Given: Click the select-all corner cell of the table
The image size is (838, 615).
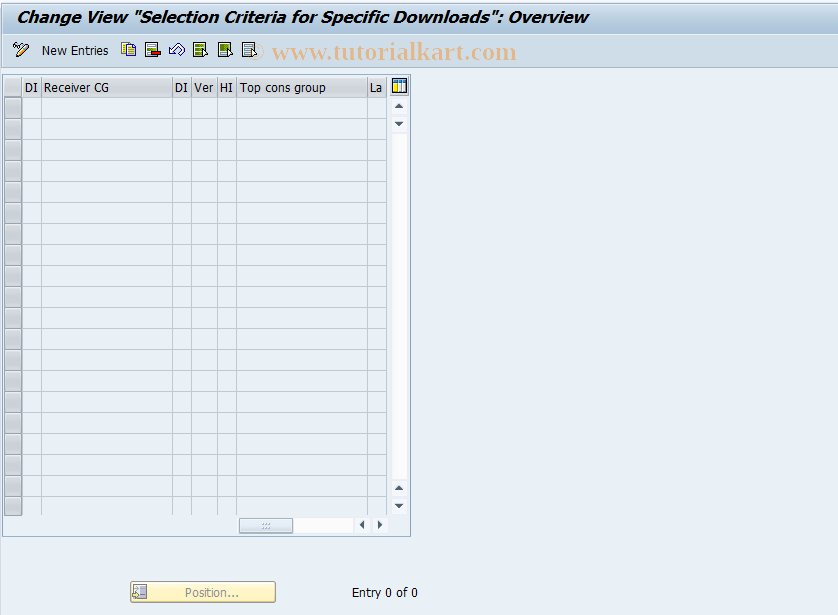Looking at the screenshot, I should [13, 87].
